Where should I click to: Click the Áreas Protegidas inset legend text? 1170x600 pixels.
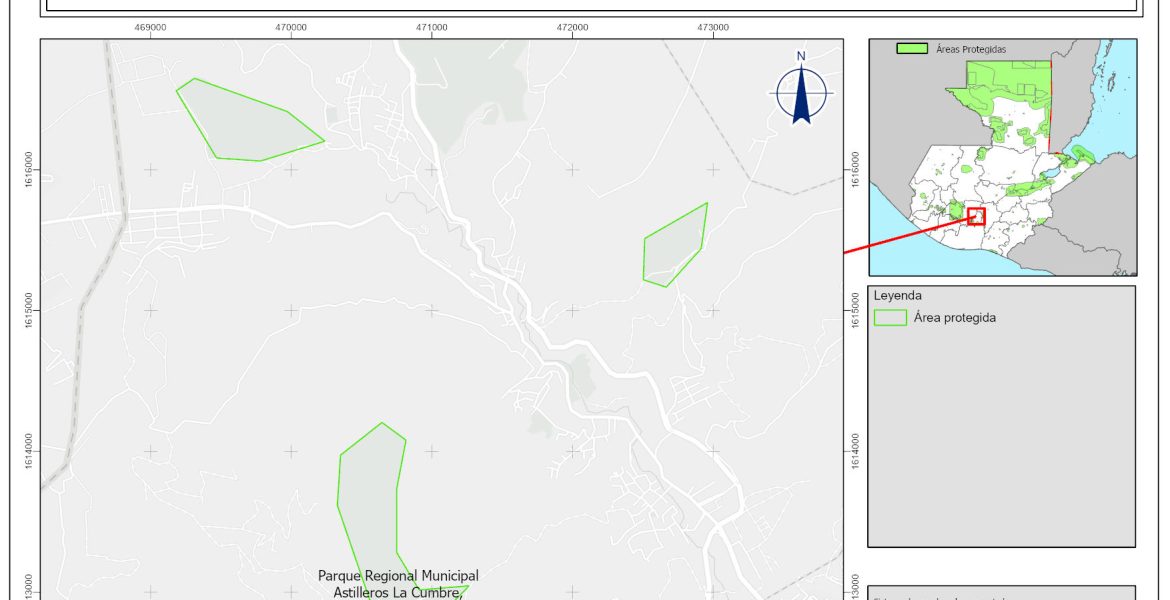[970, 48]
